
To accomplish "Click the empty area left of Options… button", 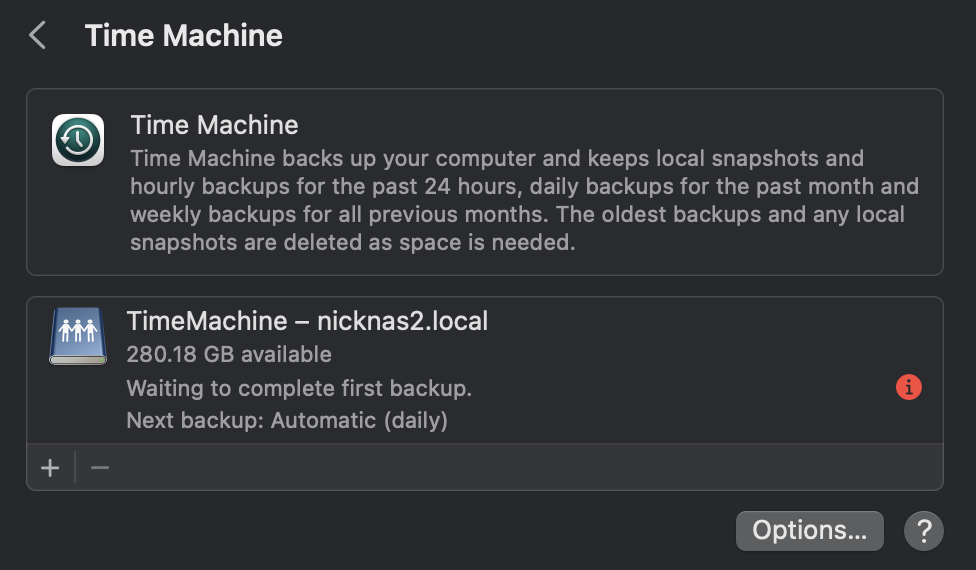I will click(373, 531).
